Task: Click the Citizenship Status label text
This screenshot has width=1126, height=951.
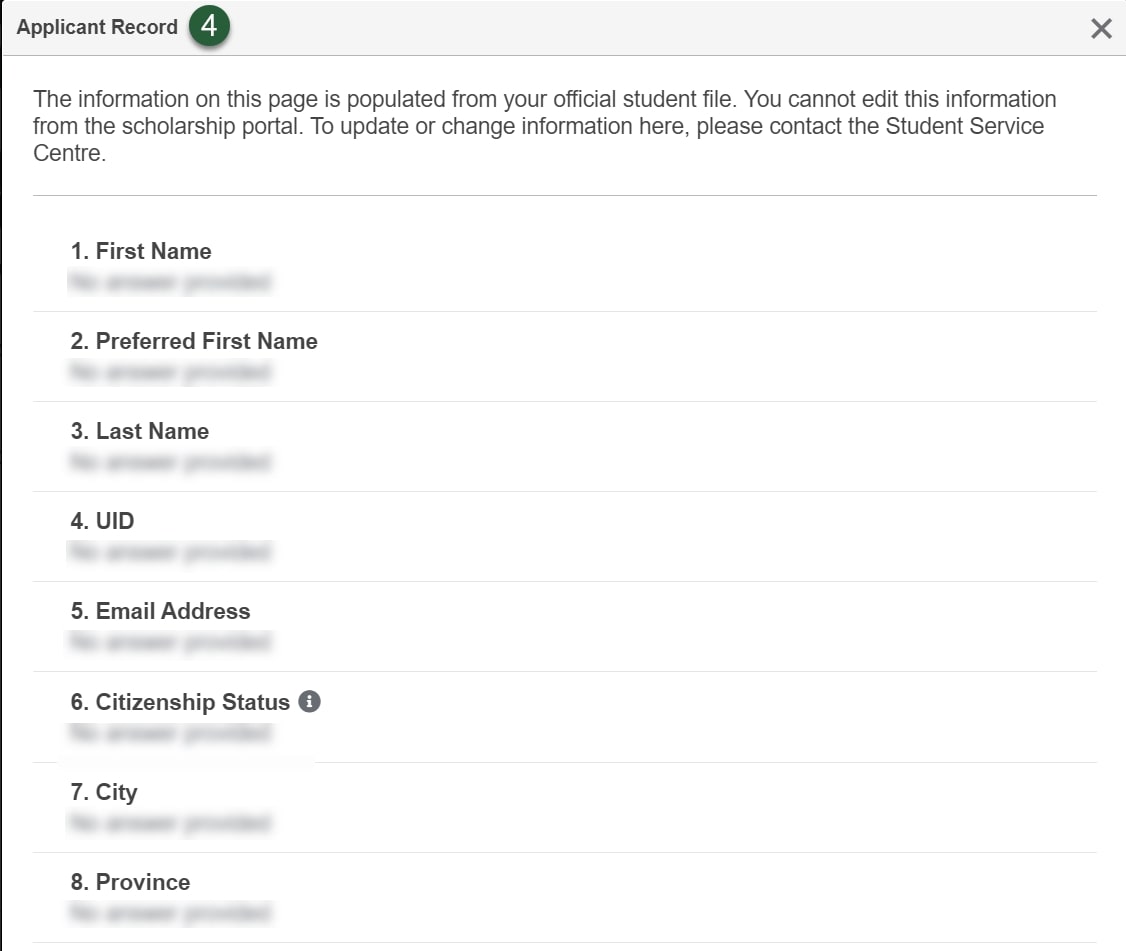Action: click(180, 701)
